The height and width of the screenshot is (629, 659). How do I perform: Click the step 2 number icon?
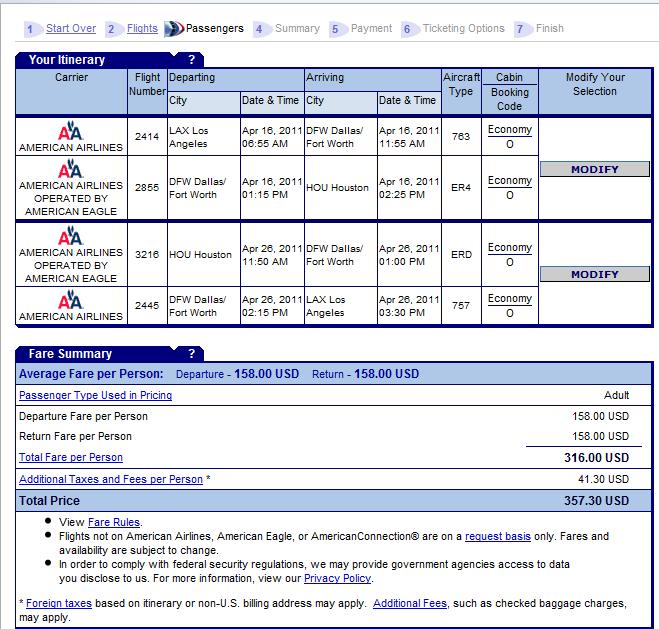pos(114,29)
